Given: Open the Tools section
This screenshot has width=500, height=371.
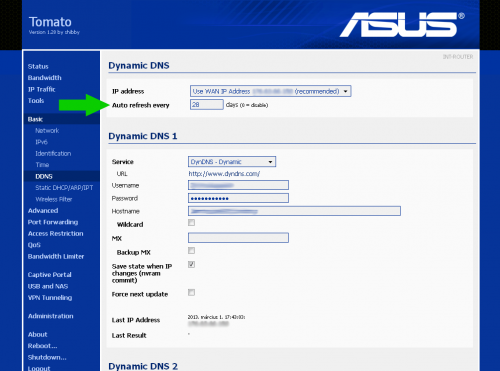Looking at the screenshot, I should [36, 101].
